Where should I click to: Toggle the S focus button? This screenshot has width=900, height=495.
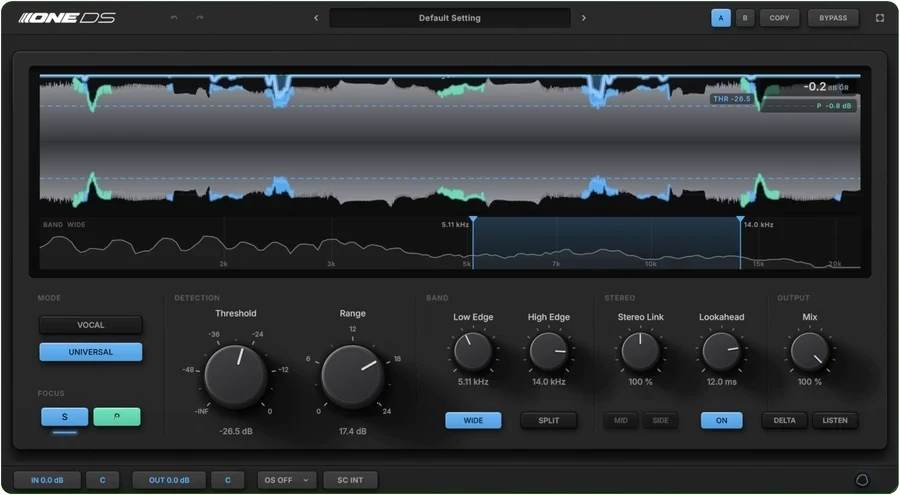[x=65, y=417]
